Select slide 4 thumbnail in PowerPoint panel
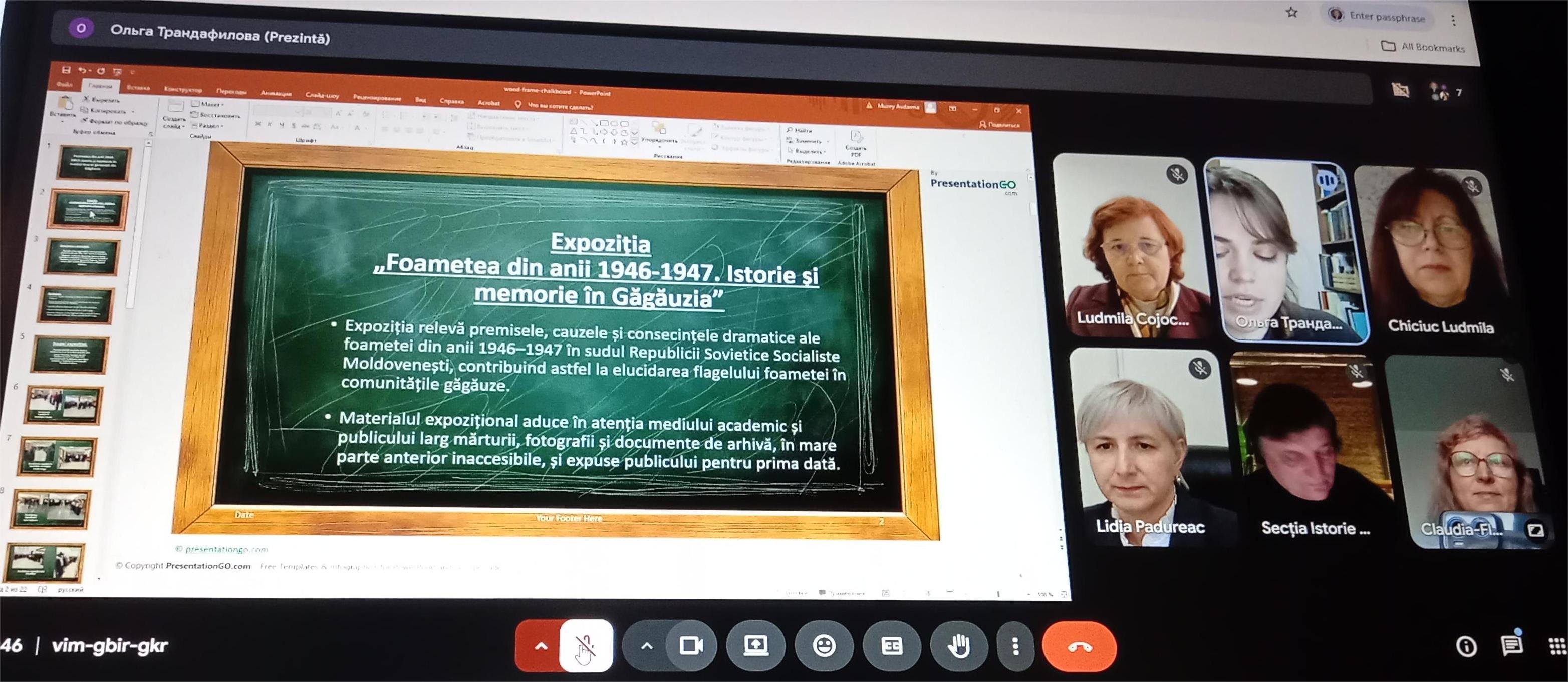1568x682 pixels. (x=74, y=305)
